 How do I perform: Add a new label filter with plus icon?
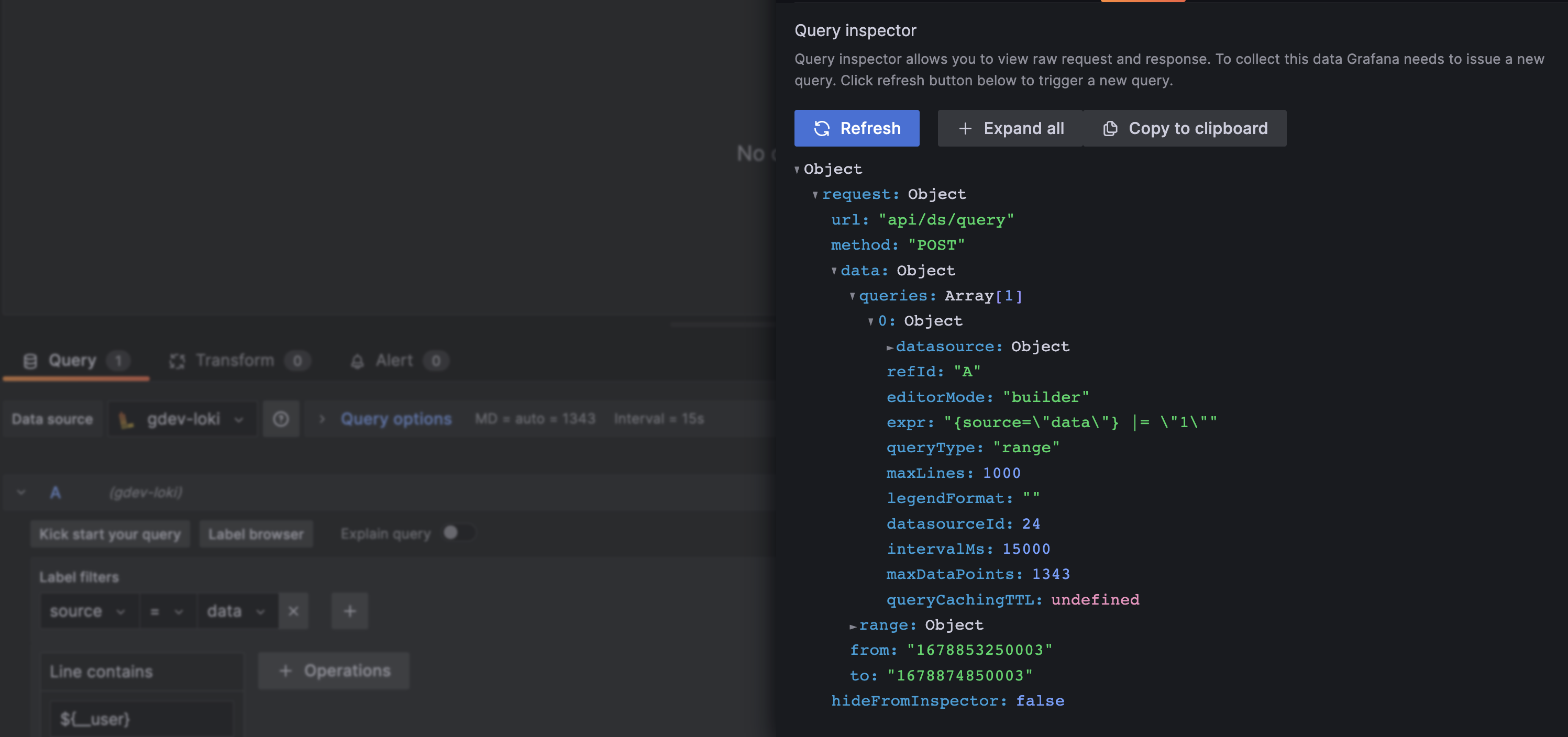pyautogui.click(x=349, y=611)
